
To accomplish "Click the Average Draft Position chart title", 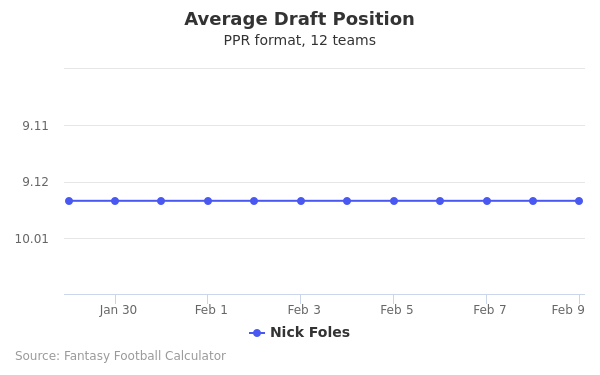I will tap(299, 19).
